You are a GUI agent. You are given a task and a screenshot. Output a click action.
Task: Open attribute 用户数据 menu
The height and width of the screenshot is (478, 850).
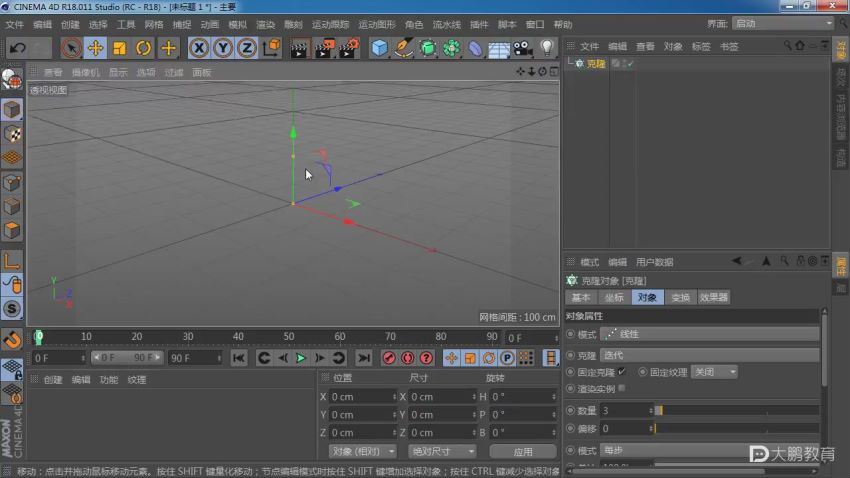(654, 262)
